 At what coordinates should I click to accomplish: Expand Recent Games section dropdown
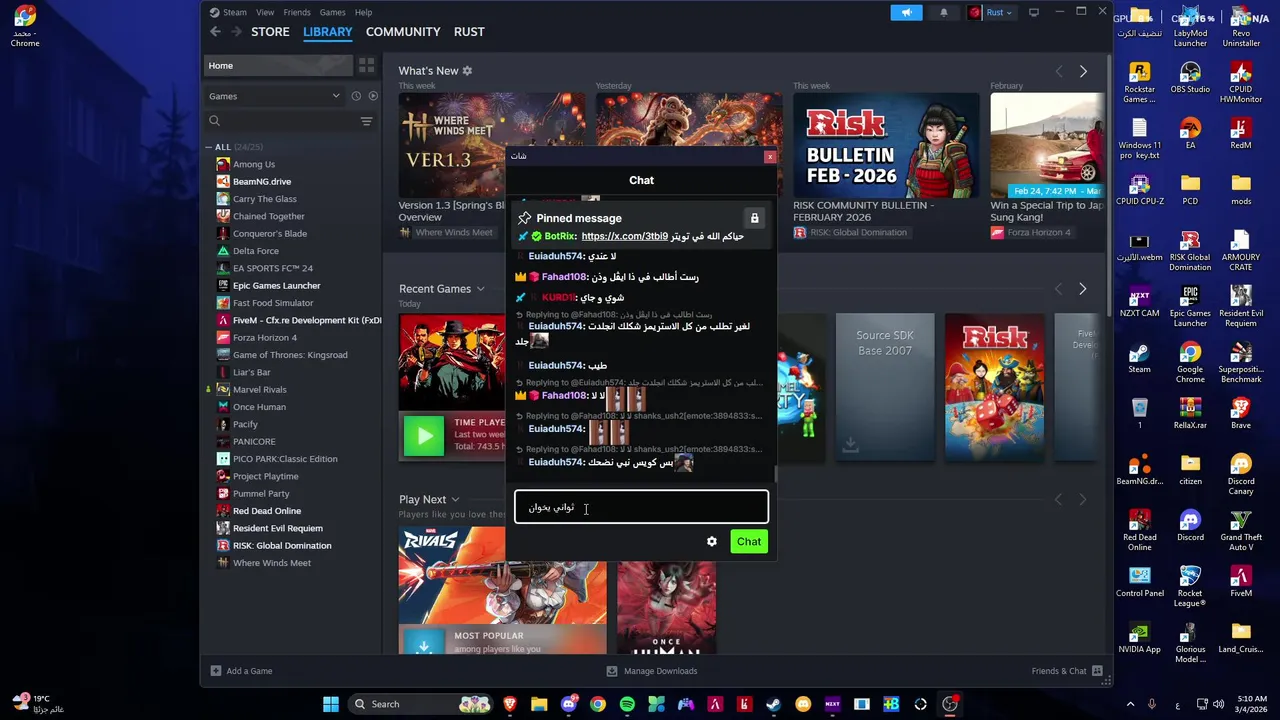tap(480, 289)
